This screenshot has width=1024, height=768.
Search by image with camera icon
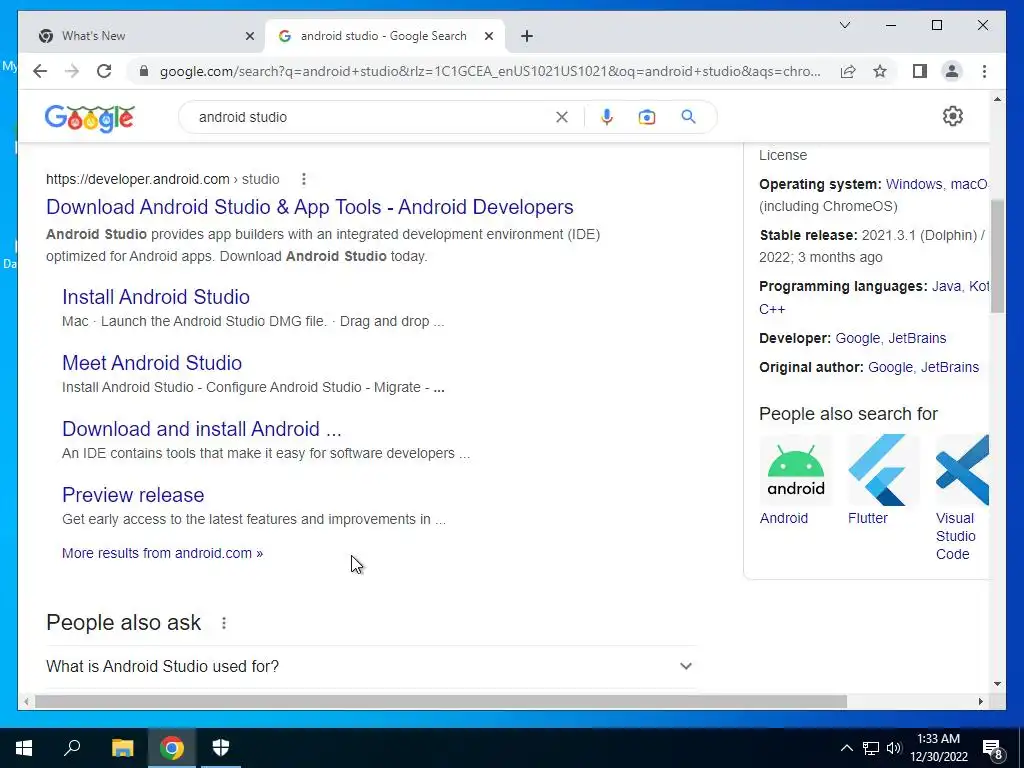[647, 117]
